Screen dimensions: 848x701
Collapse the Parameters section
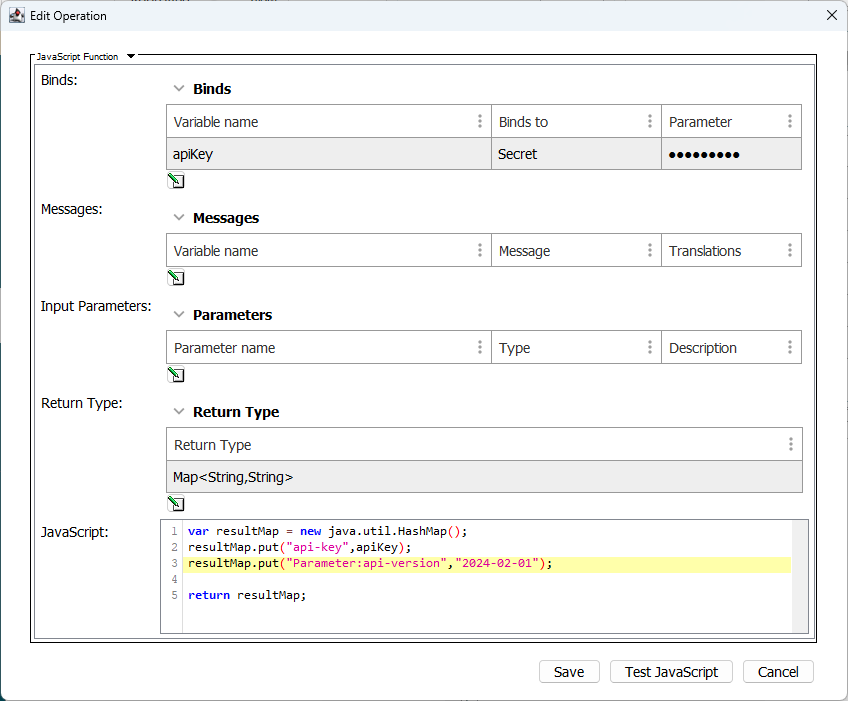179,315
